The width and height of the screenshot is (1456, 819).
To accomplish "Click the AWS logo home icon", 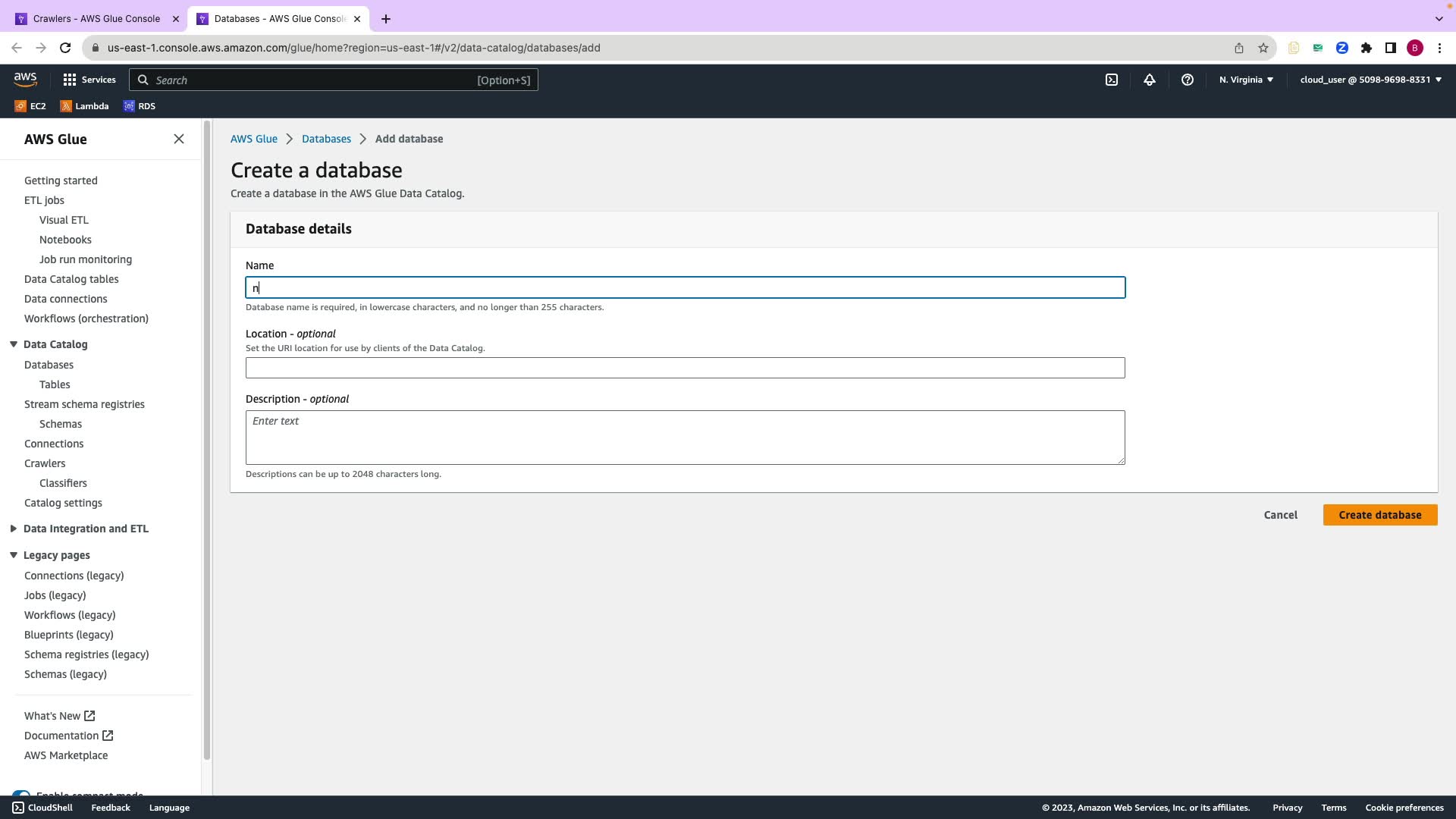I will click(x=25, y=80).
